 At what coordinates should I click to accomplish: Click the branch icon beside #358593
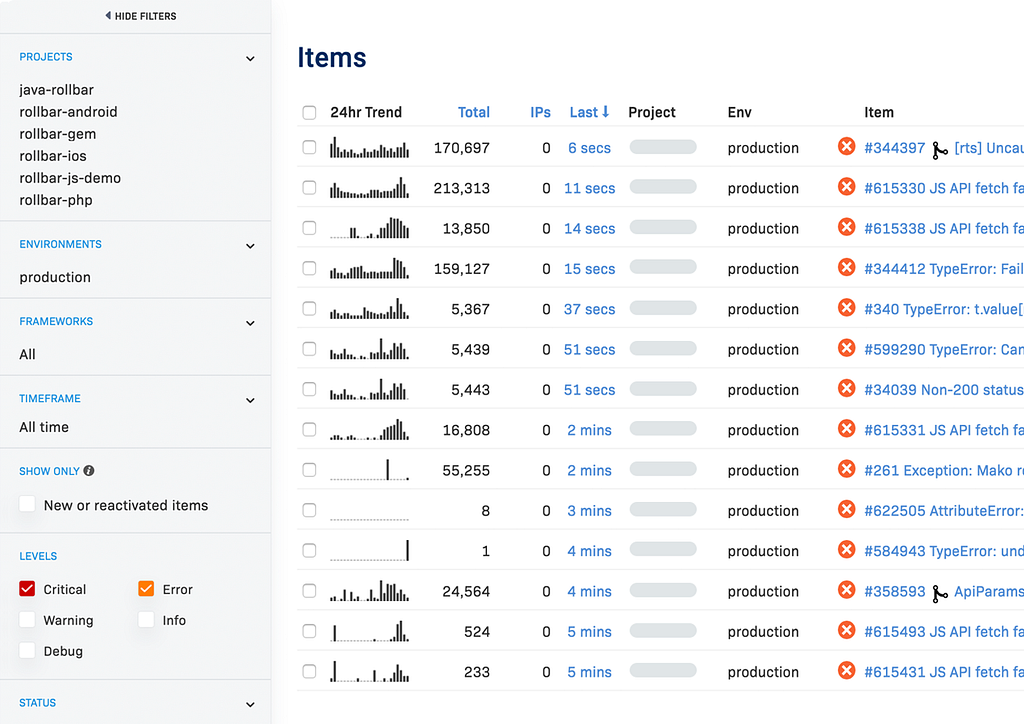point(940,593)
